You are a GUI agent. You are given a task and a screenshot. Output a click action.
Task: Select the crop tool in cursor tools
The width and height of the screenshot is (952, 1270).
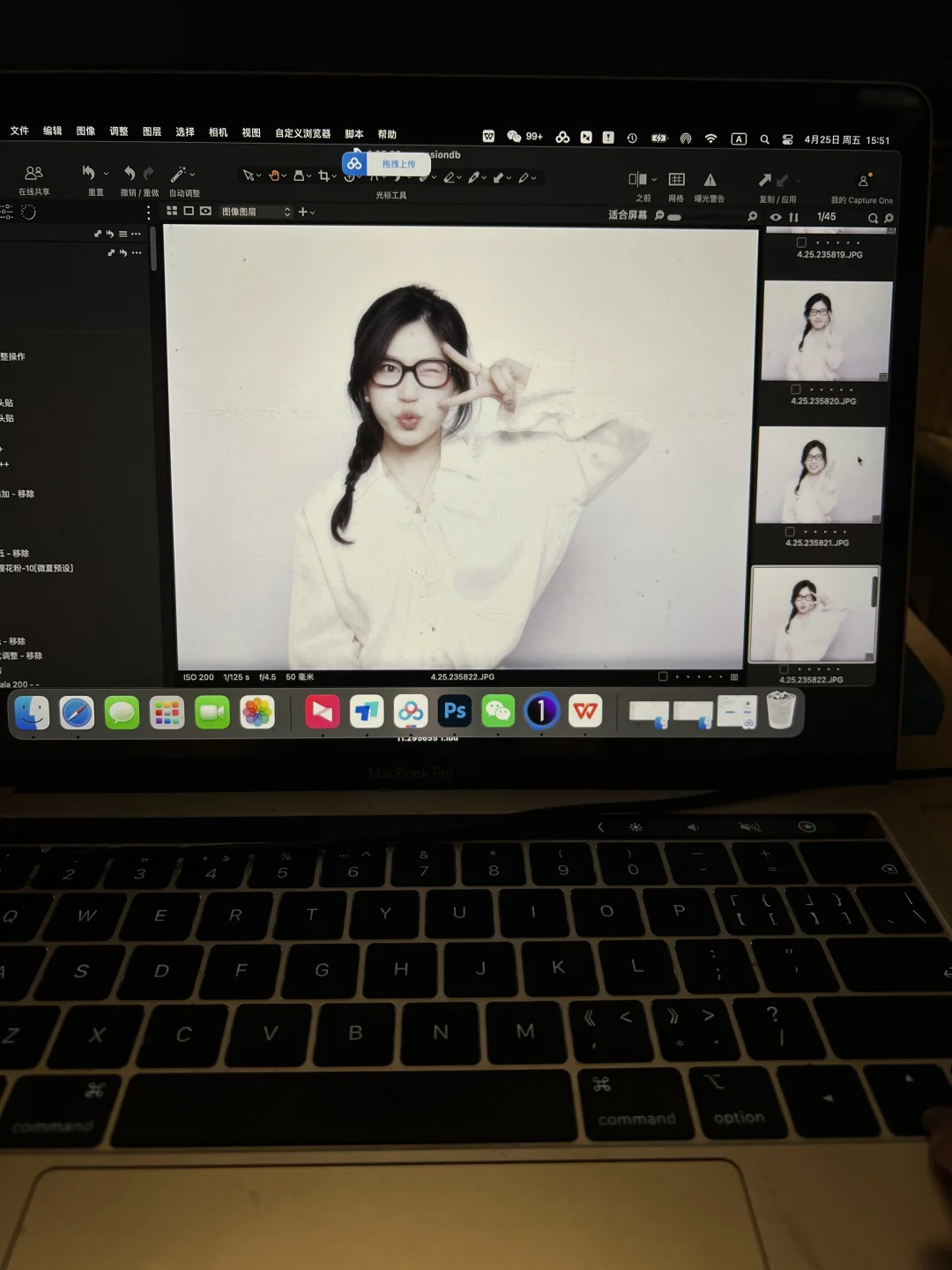click(x=324, y=176)
